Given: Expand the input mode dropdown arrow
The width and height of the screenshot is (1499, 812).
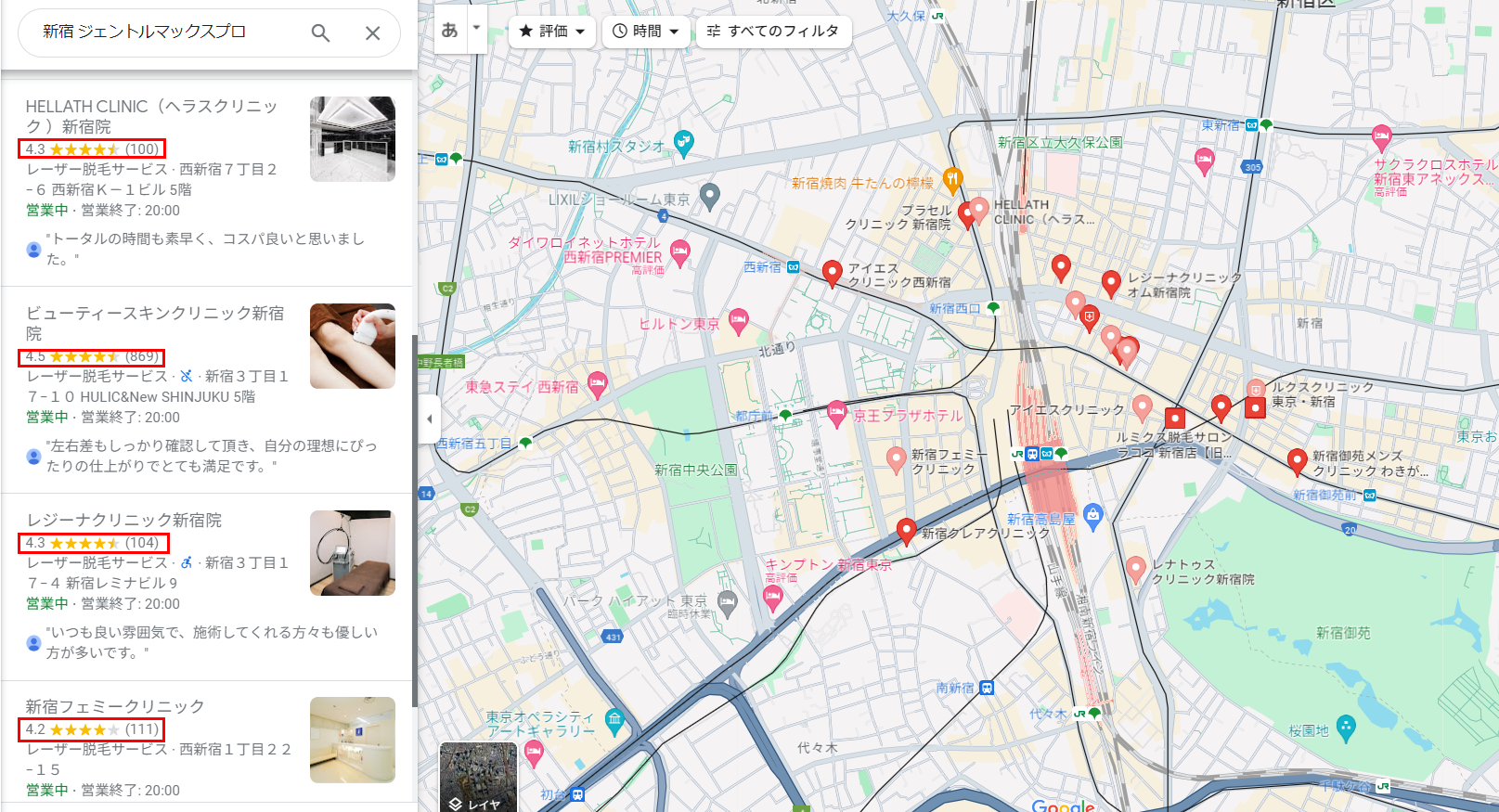Looking at the screenshot, I should click(x=476, y=27).
